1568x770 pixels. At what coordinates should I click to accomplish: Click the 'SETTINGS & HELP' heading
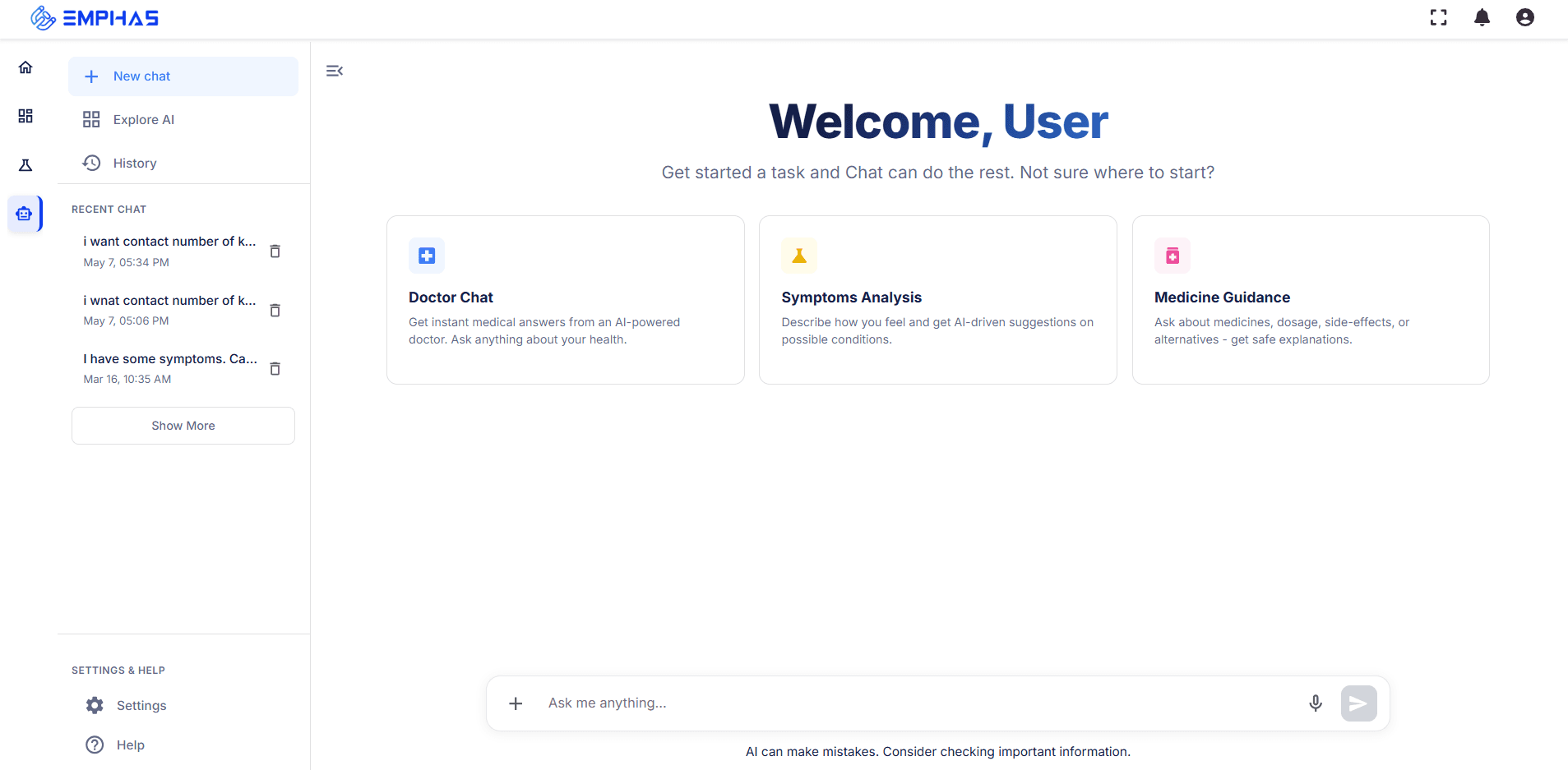point(118,671)
